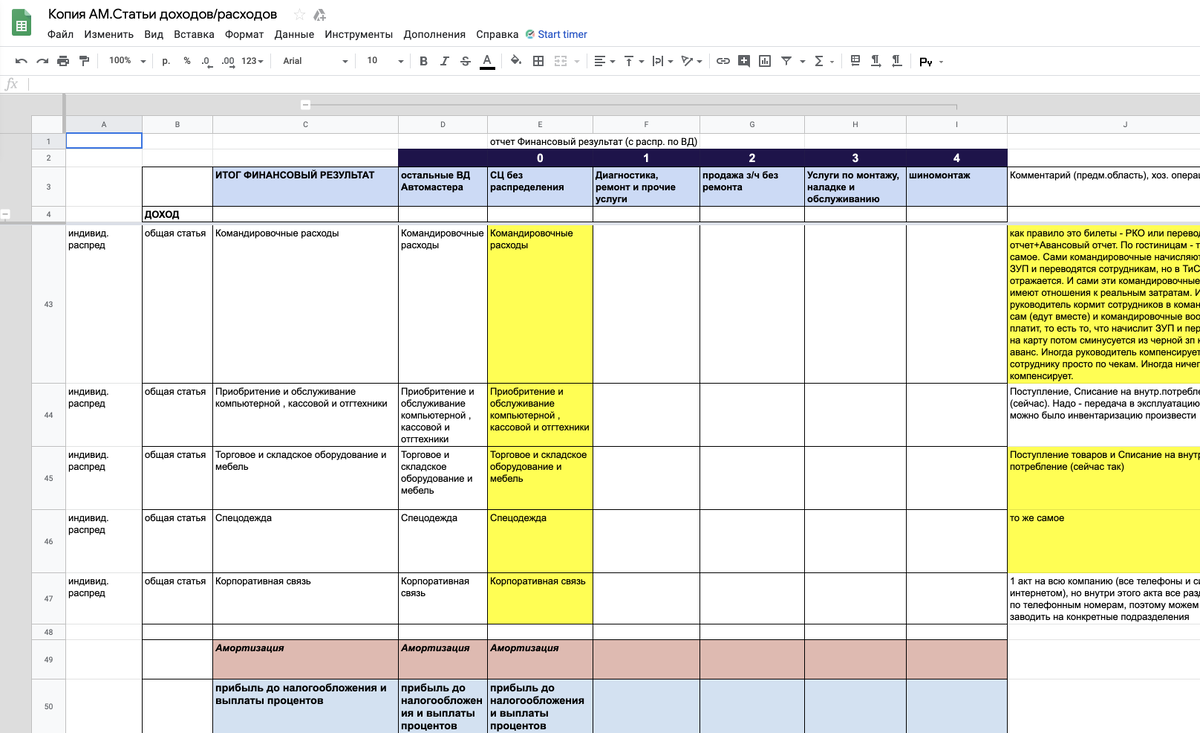The height and width of the screenshot is (733, 1200).
Task: Click the Start timer link
Action: [562, 34]
